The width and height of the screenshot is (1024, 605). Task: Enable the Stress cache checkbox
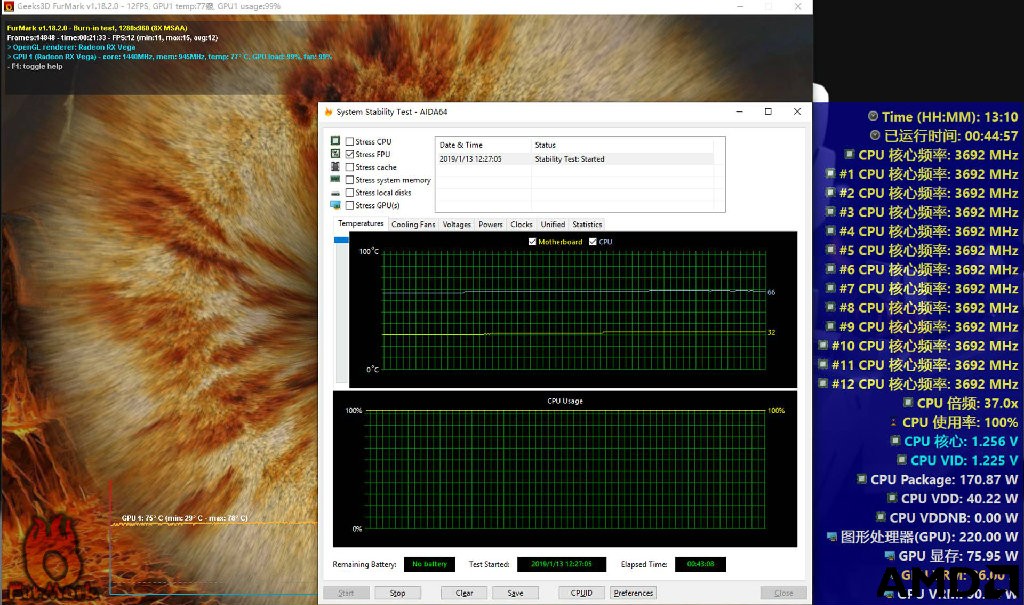point(350,167)
